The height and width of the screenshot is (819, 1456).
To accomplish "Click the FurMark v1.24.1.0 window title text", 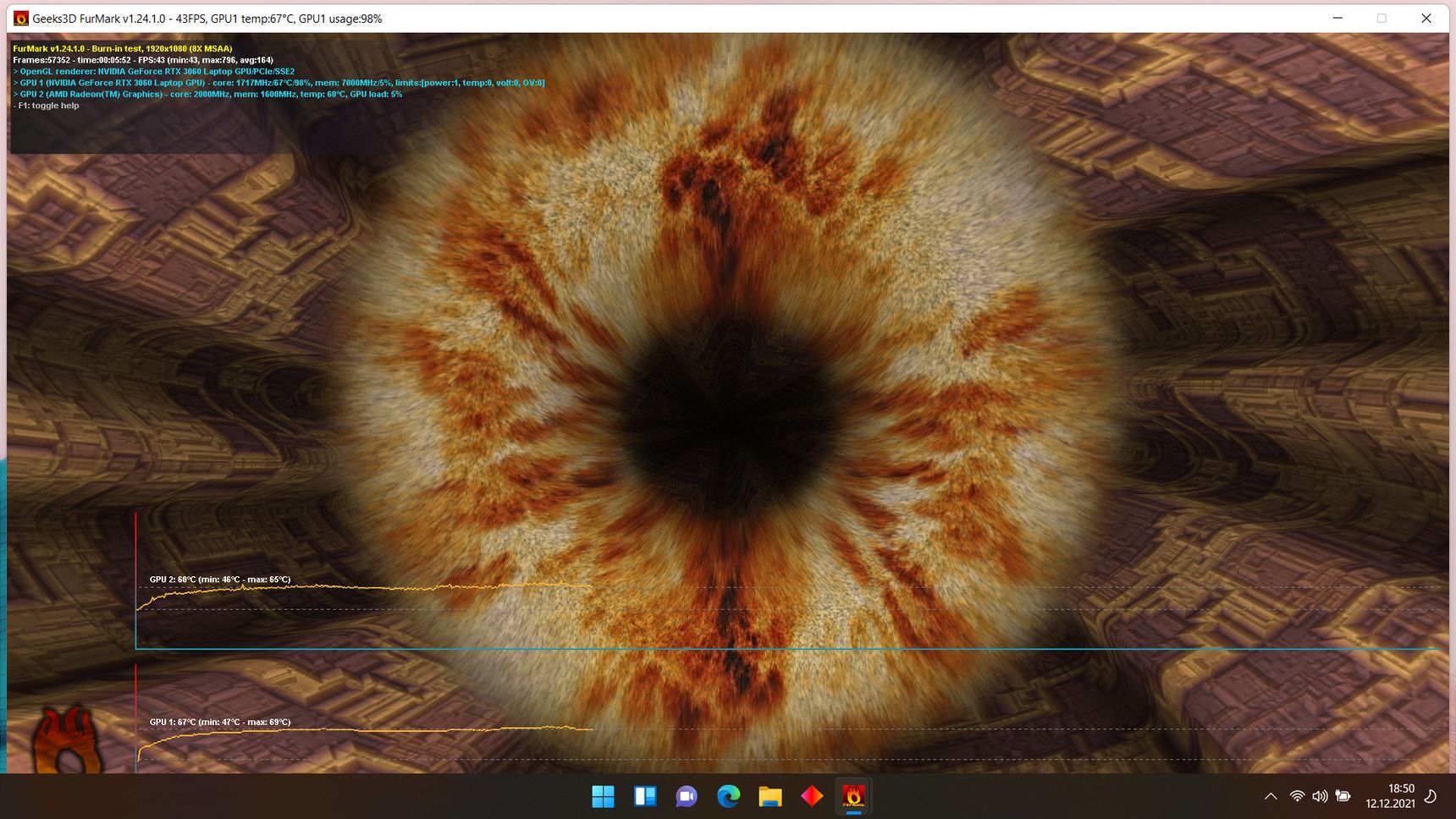I will tap(207, 19).
